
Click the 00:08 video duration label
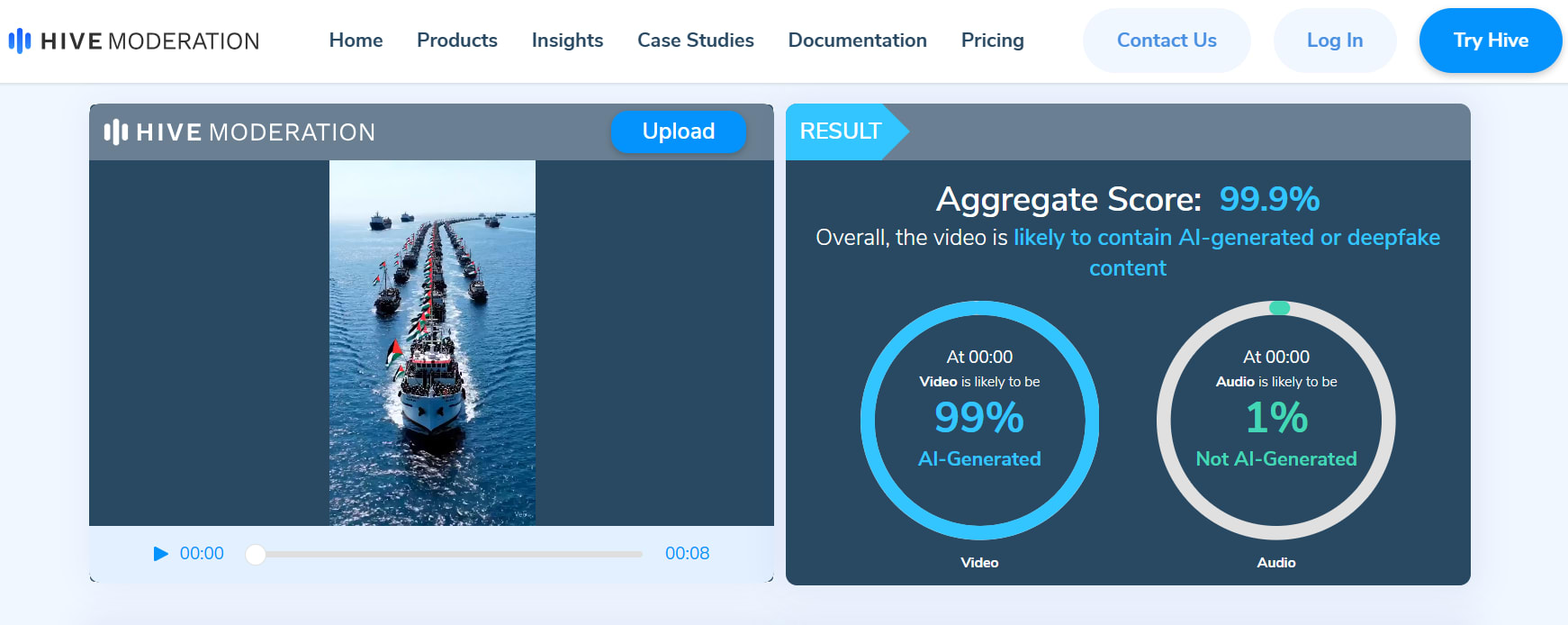pyautogui.click(x=687, y=554)
